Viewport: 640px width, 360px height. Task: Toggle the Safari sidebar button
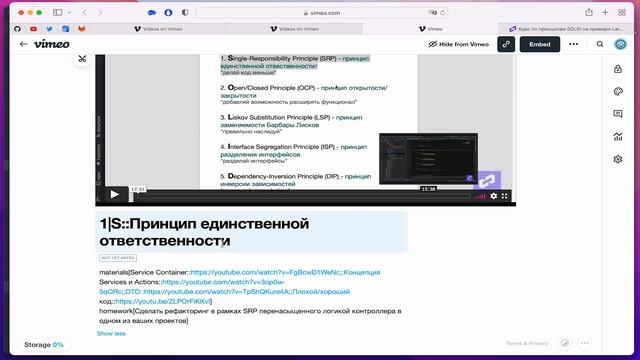58,13
